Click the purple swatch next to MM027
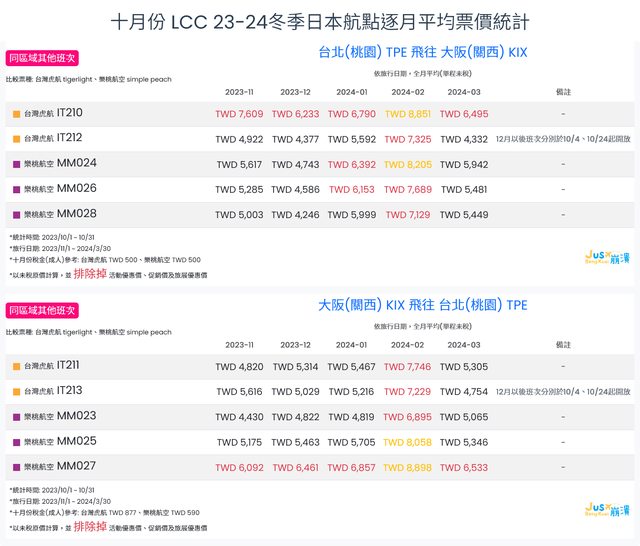Screen dimensions: 640x546 [x=16, y=467]
